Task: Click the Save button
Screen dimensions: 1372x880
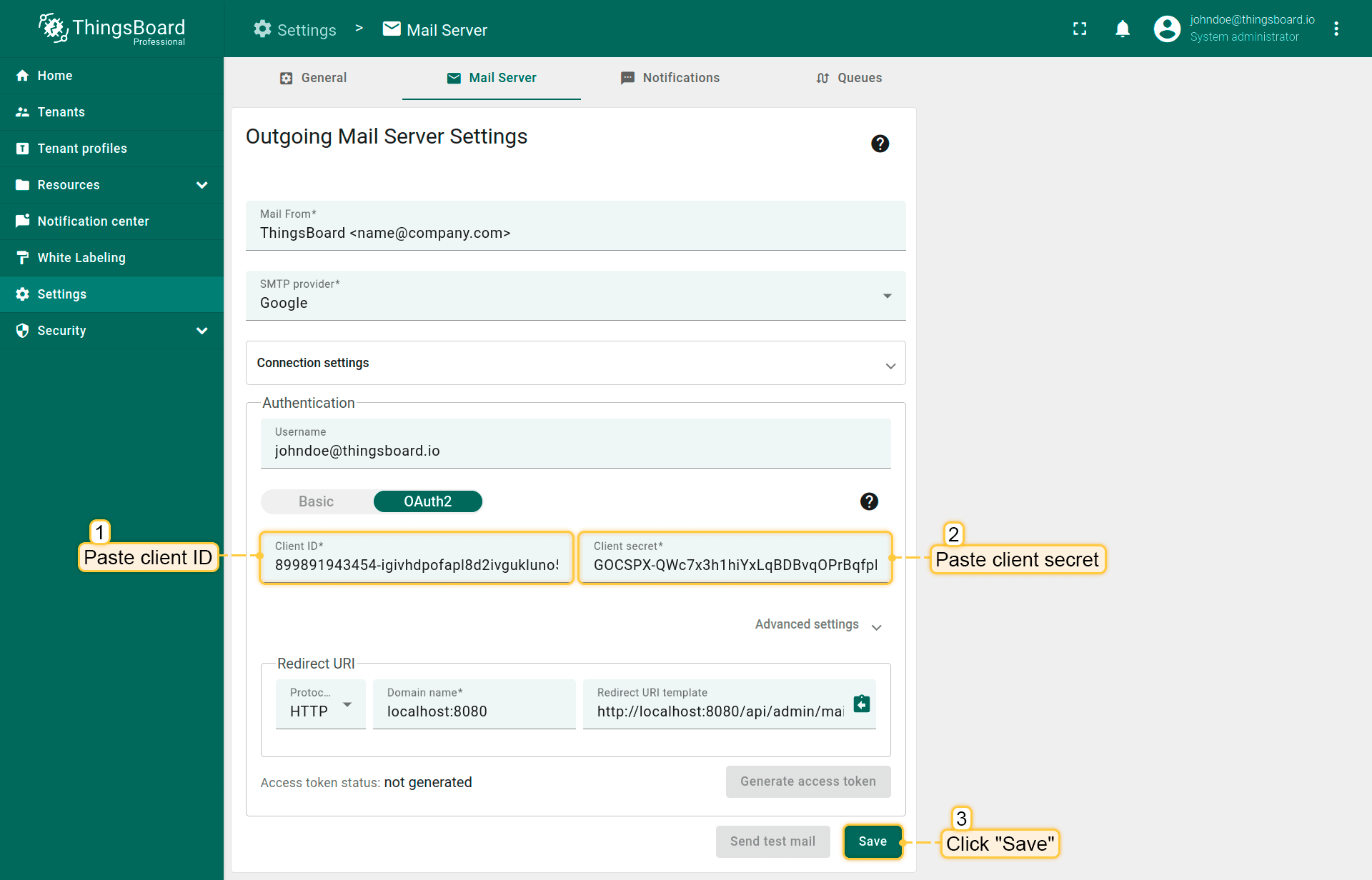Action: click(873, 841)
